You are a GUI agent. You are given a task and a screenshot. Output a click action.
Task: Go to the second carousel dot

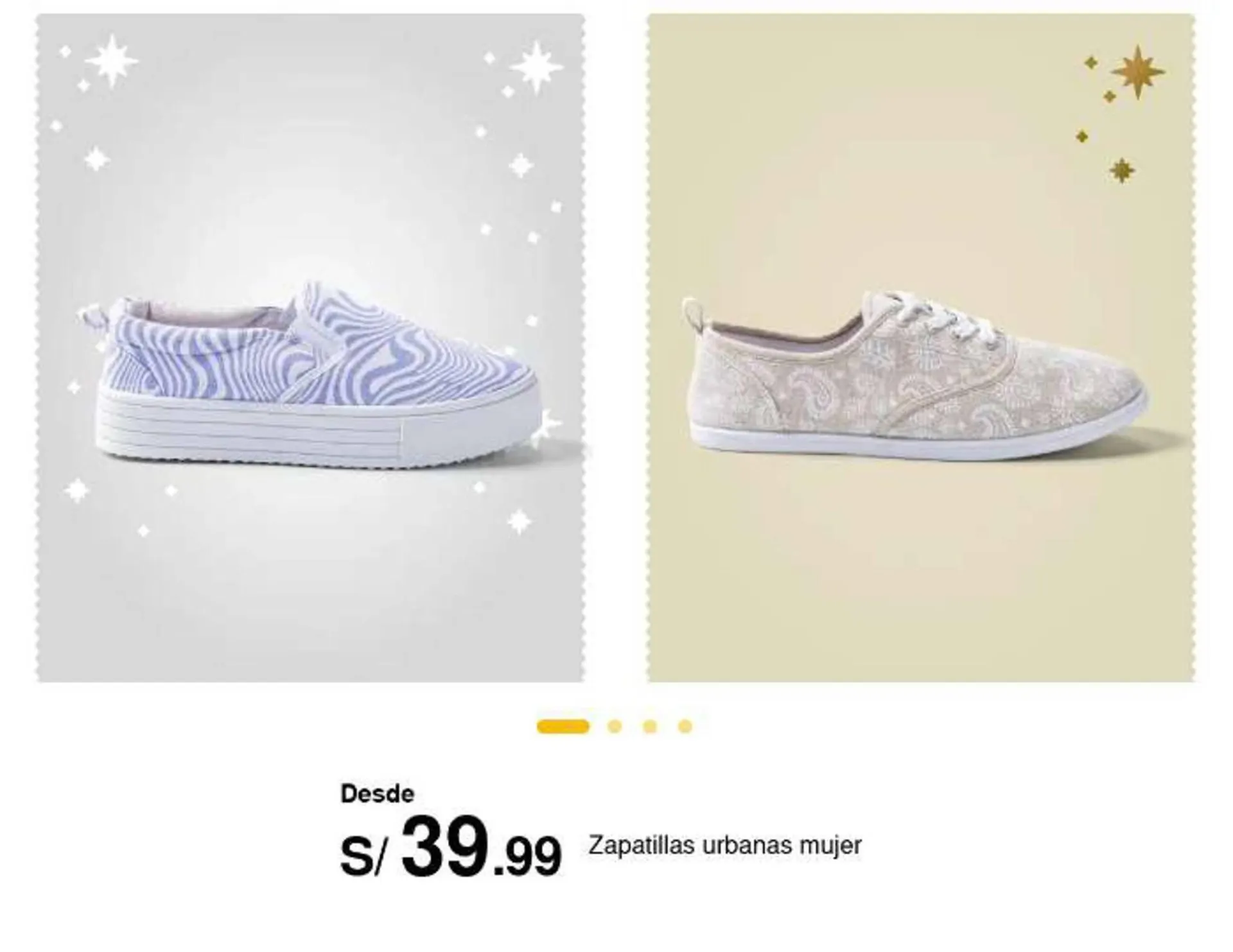pos(615,726)
